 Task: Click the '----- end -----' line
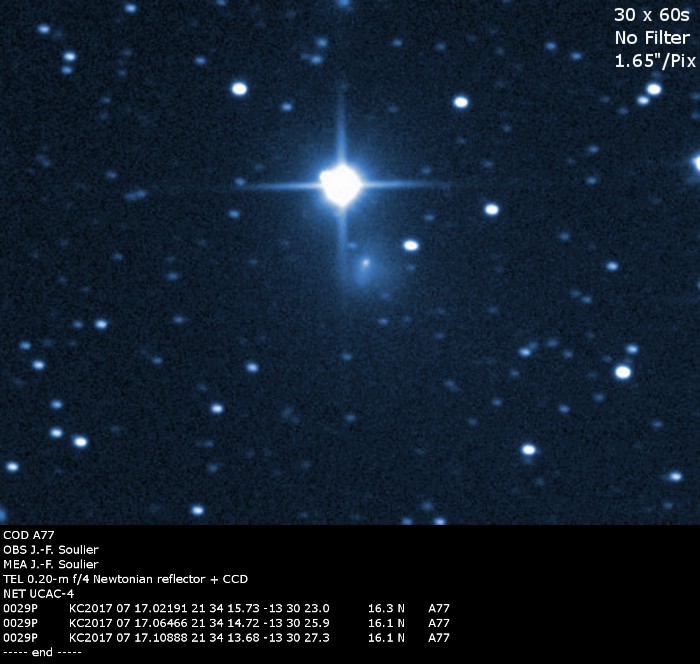coord(42,652)
